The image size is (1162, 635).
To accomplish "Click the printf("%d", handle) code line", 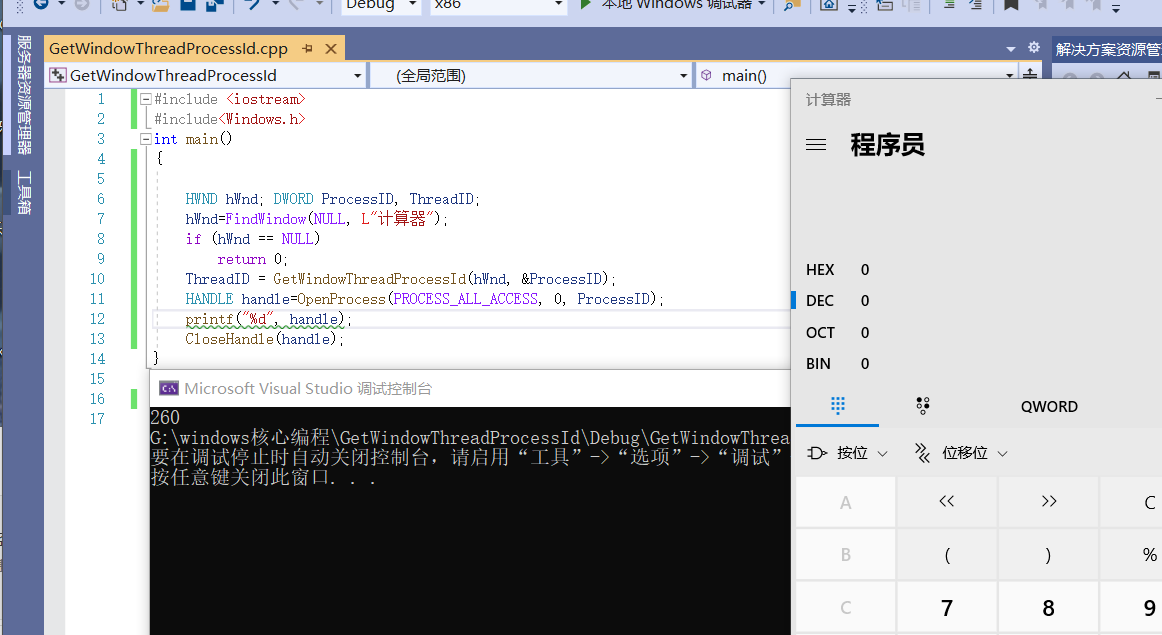I will pyautogui.click(x=268, y=319).
